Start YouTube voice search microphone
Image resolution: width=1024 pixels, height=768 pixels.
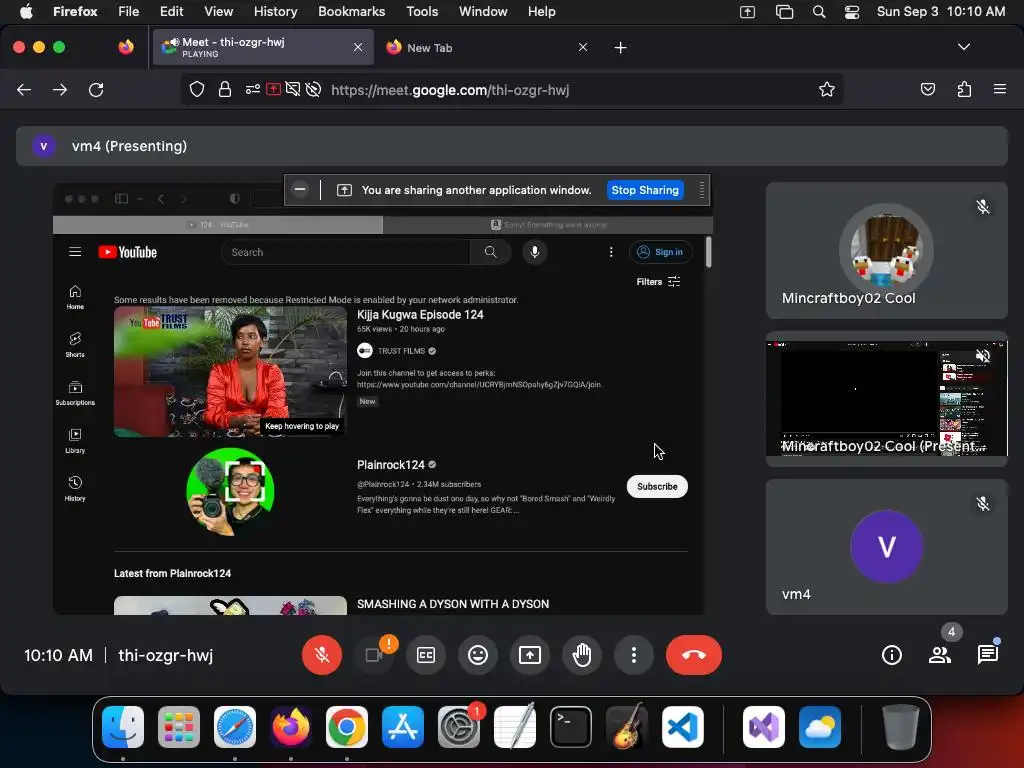(x=534, y=252)
